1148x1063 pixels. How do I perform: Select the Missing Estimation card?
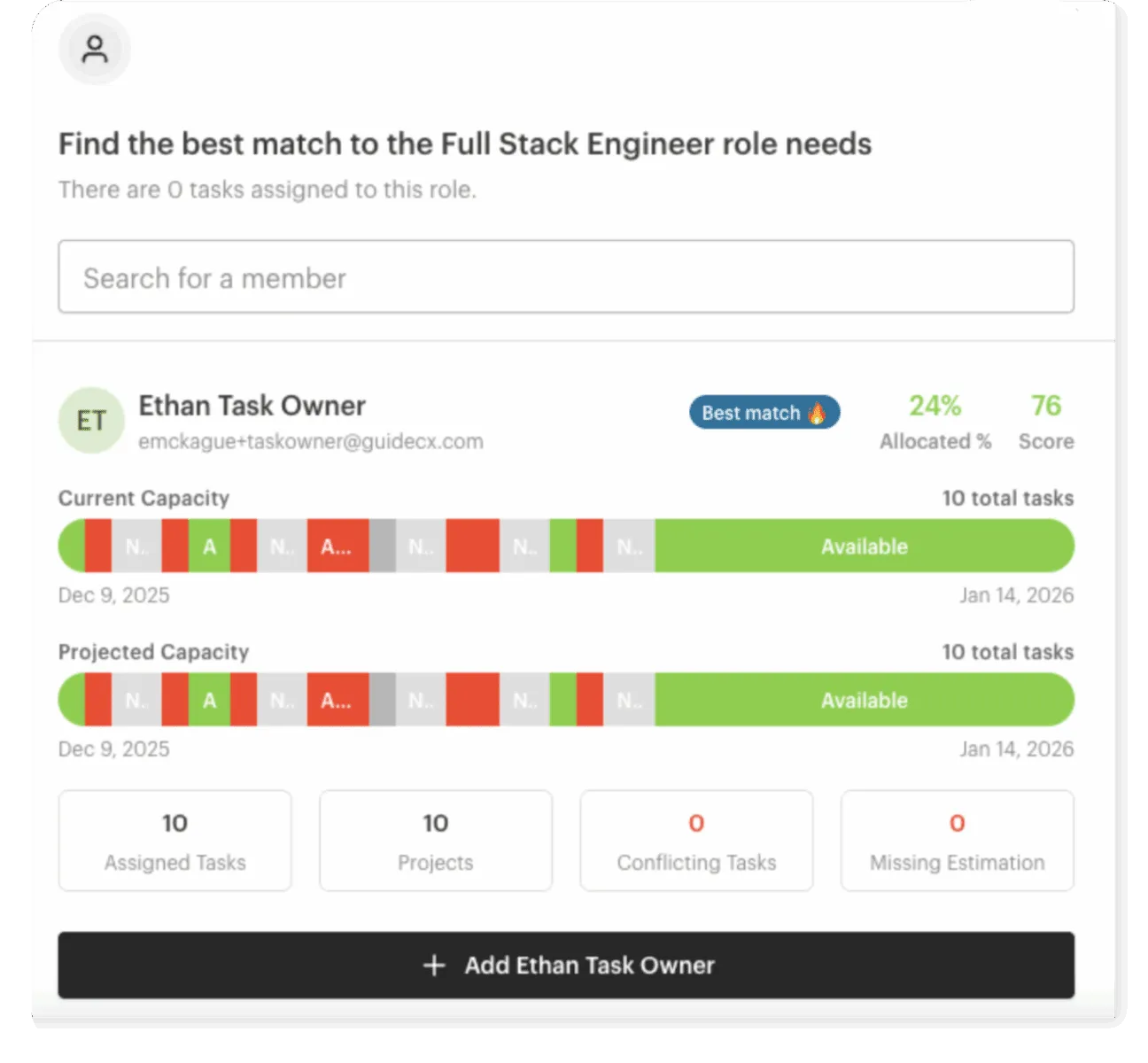coord(957,841)
